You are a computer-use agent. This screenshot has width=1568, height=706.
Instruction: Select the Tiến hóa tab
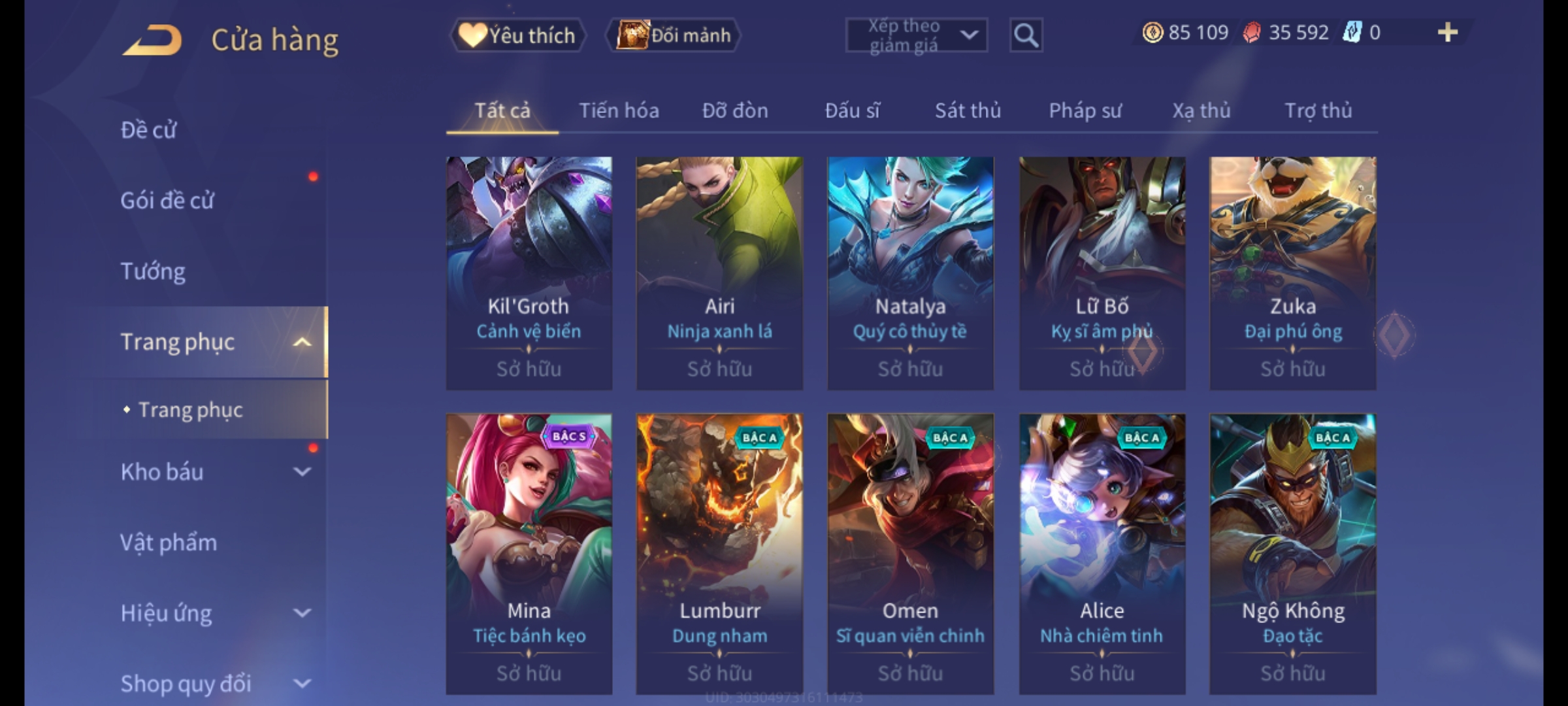619,110
